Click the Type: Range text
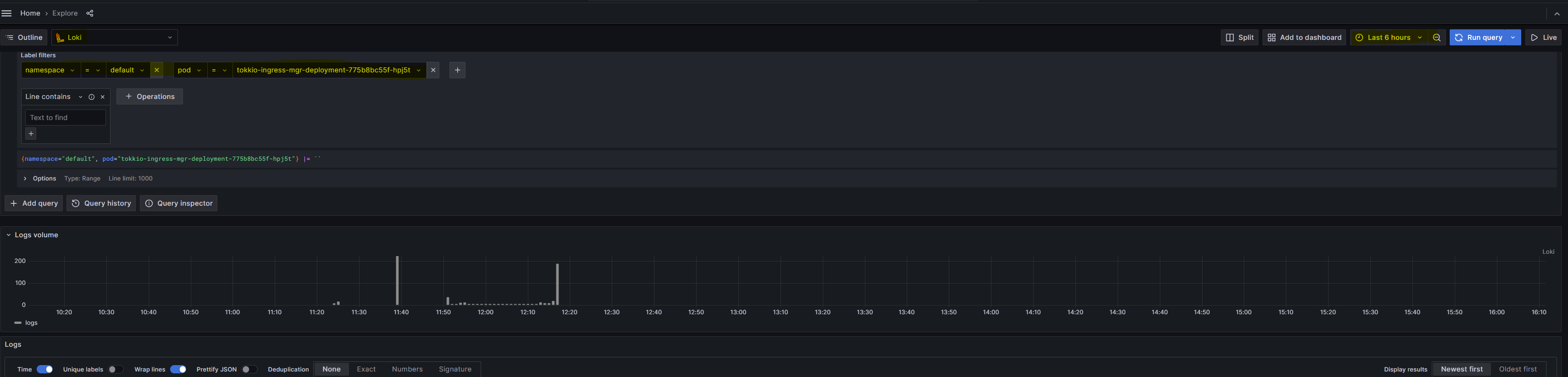The width and height of the screenshot is (1568, 377). click(x=82, y=179)
